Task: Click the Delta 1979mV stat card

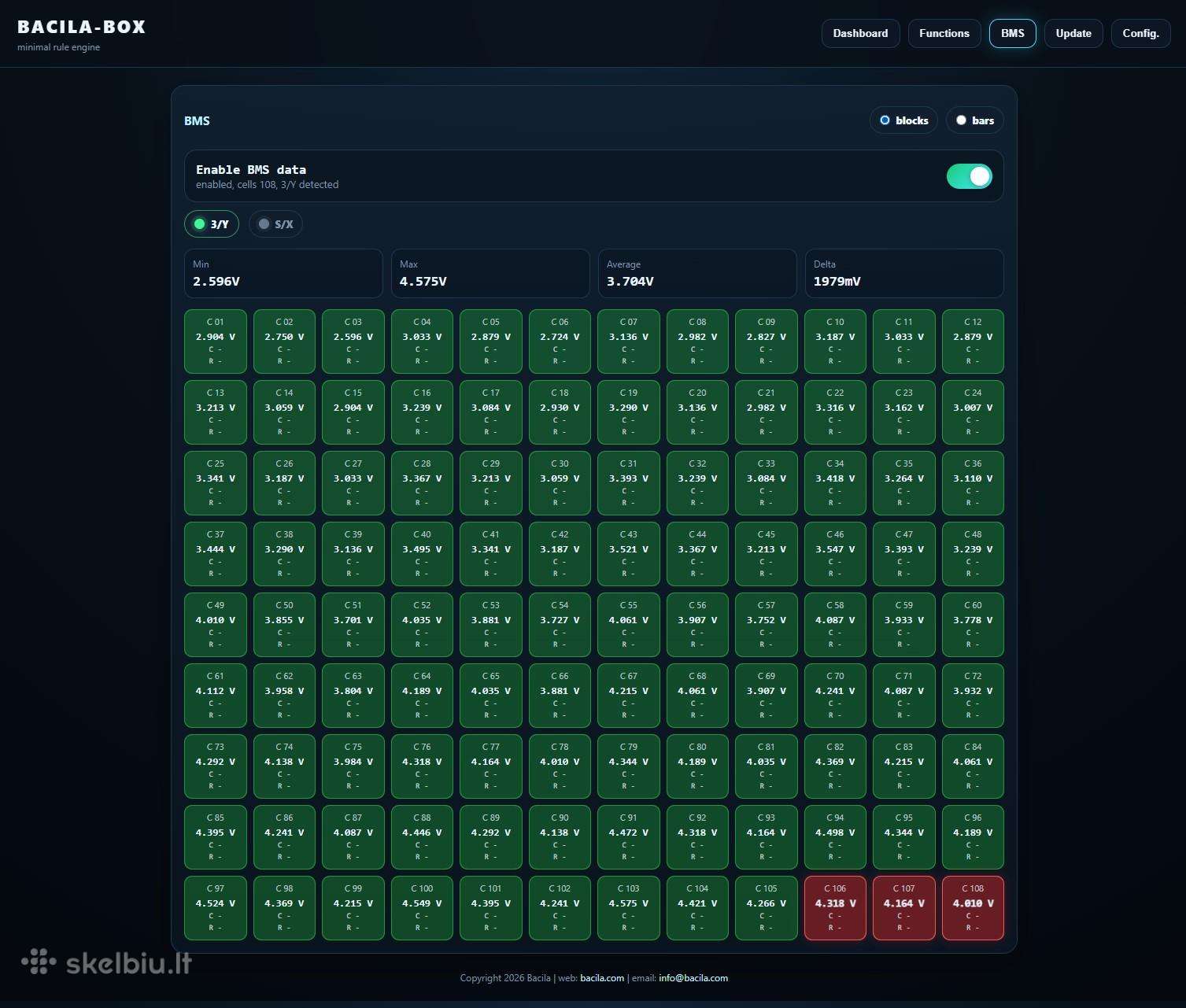Action: (904, 274)
